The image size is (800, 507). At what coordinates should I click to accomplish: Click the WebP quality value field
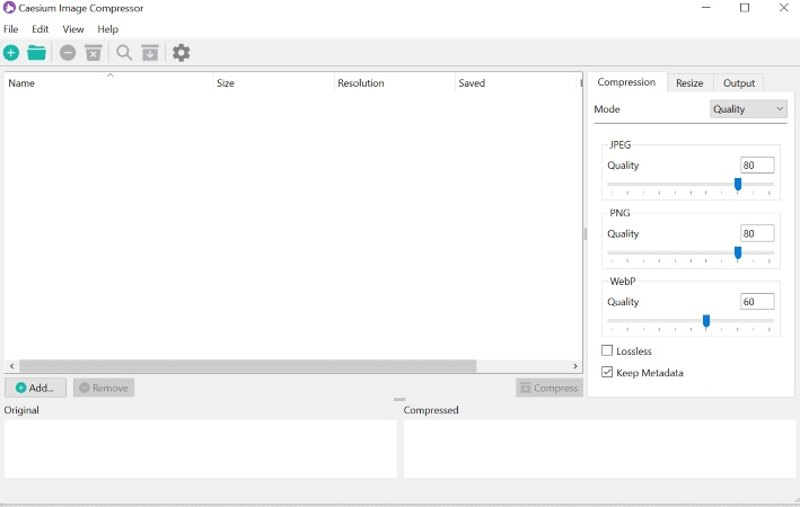coord(757,302)
